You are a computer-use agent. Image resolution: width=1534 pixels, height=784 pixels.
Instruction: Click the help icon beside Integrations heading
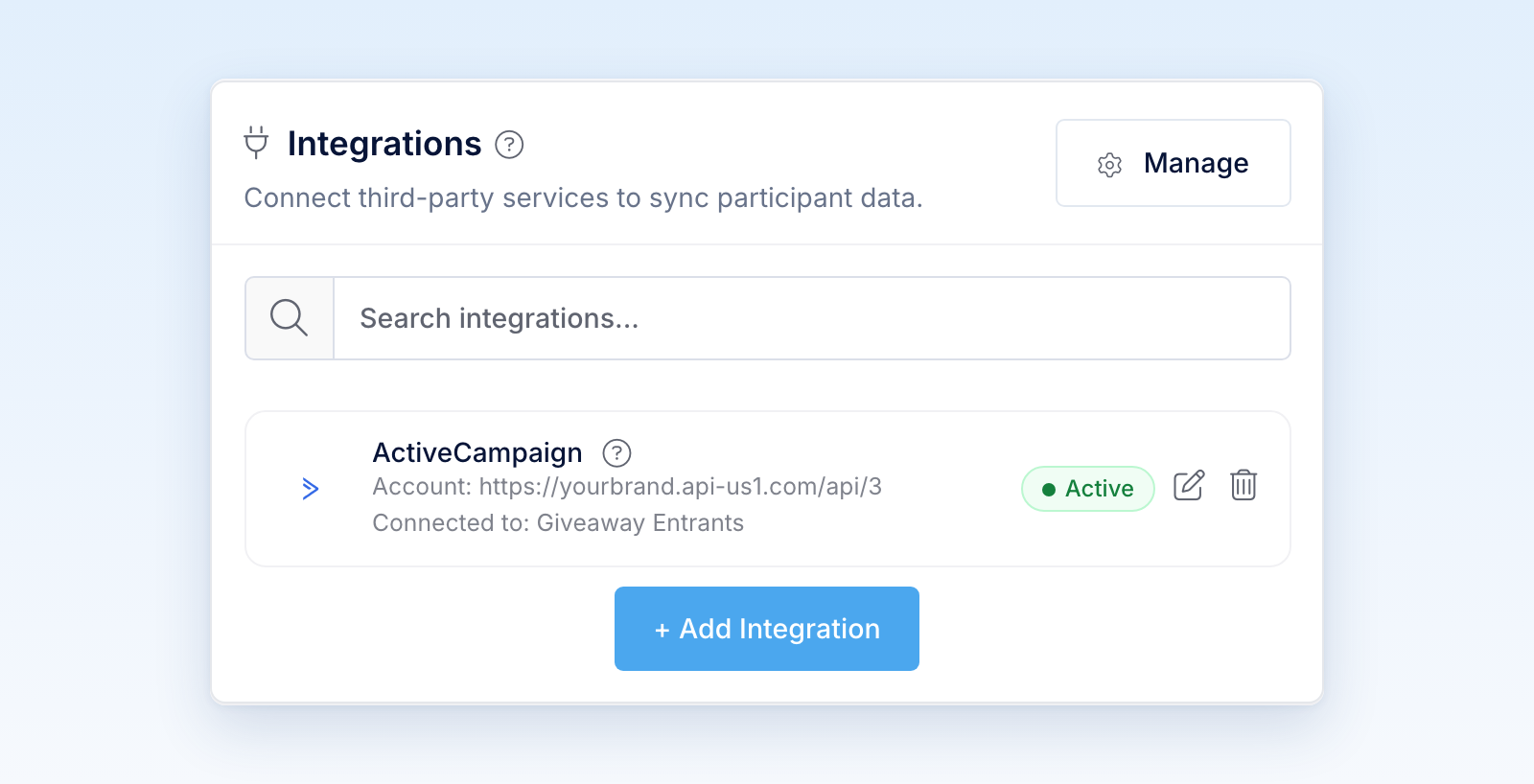tap(509, 145)
